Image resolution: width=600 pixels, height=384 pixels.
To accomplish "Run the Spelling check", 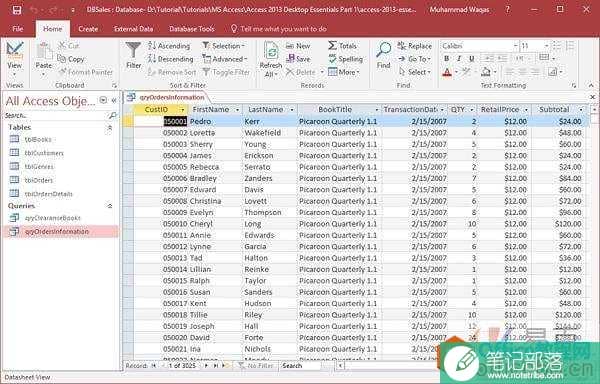I will point(345,59).
